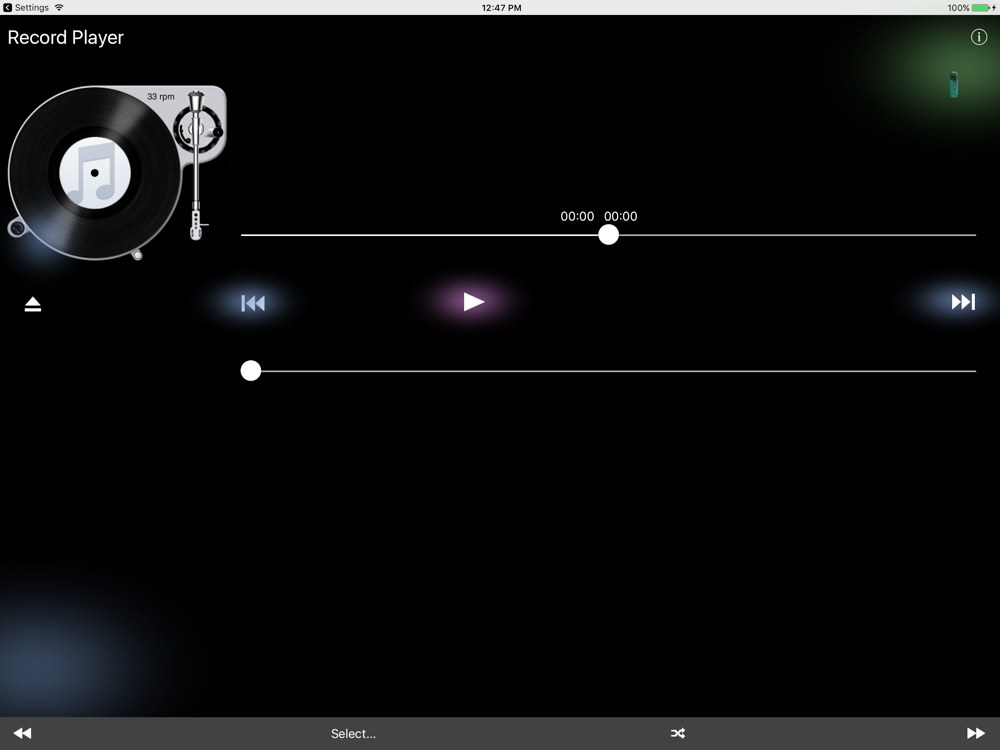Tap the 33 rpm speed label
Image resolution: width=1000 pixels, height=750 pixels.
tap(161, 96)
